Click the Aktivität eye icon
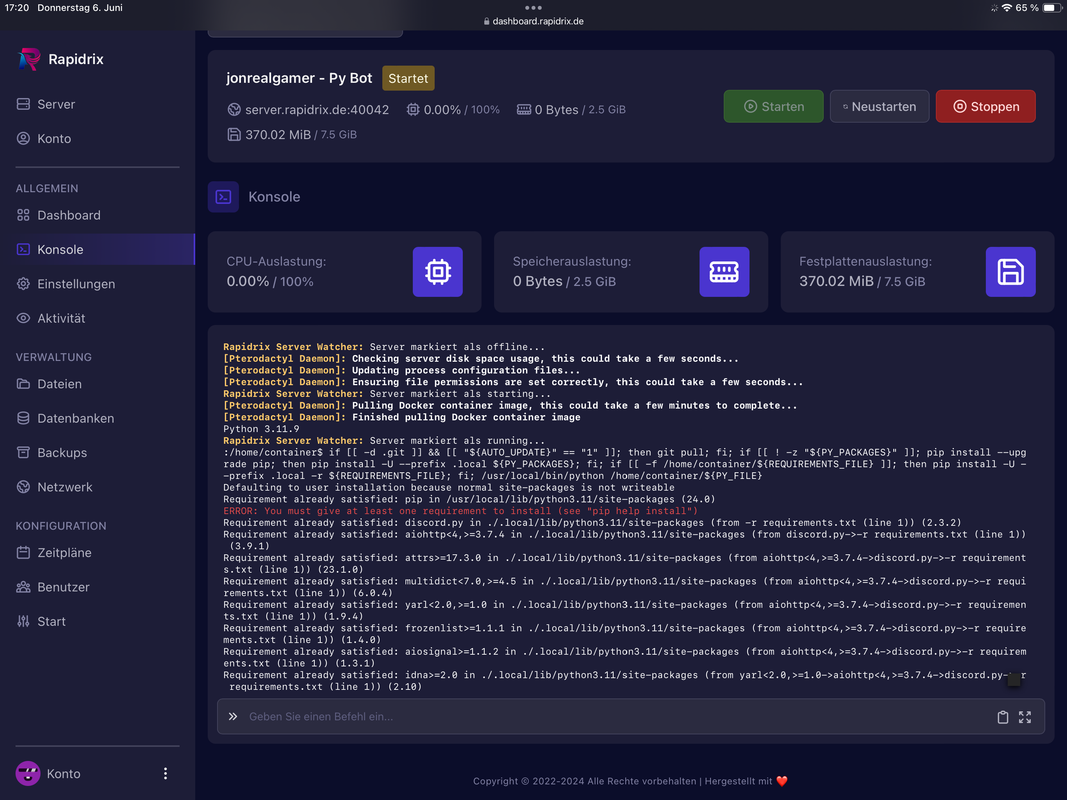This screenshot has width=1067, height=800. point(23,318)
